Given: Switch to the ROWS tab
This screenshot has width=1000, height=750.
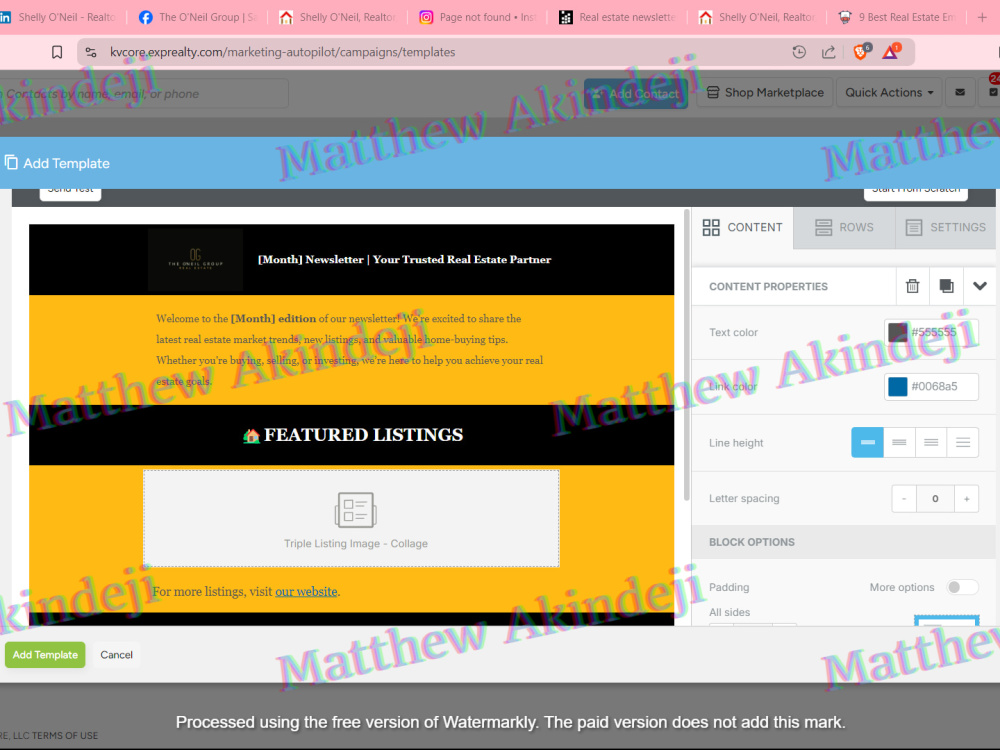Looking at the screenshot, I should pyautogui.click(x=844, y=228).
